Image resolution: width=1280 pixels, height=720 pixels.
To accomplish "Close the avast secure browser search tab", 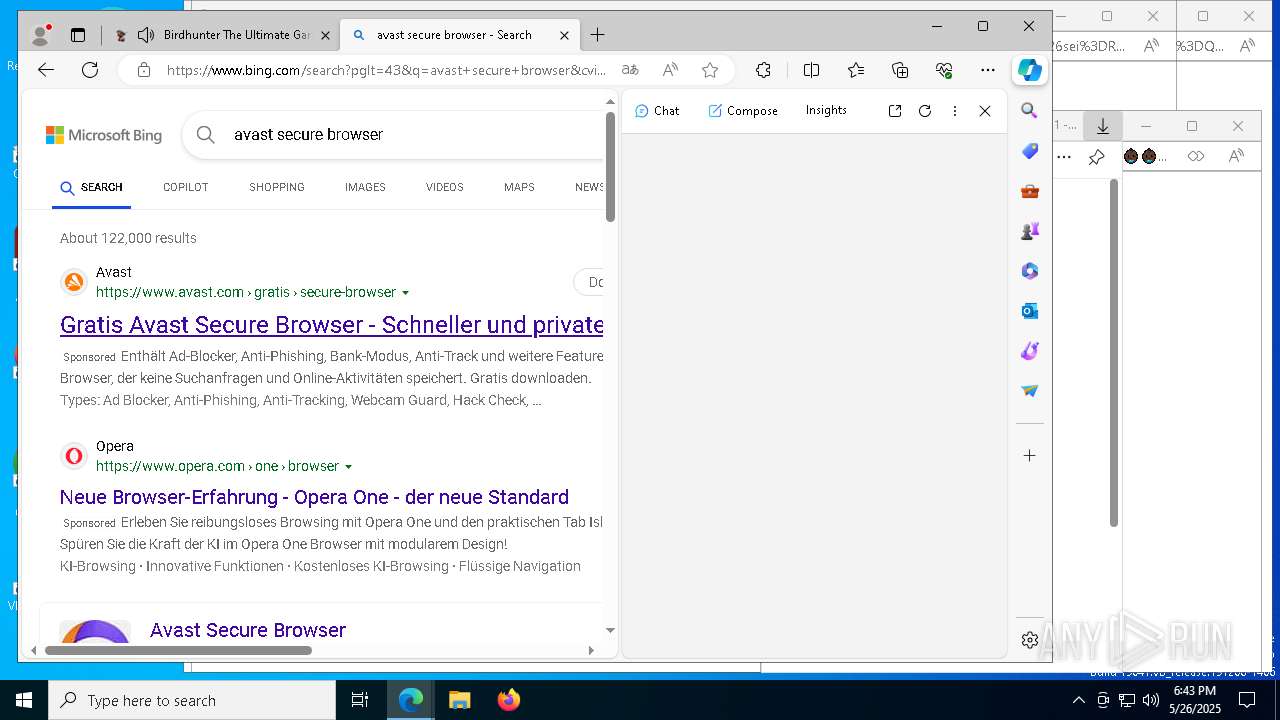I will [x=564, y=35].
